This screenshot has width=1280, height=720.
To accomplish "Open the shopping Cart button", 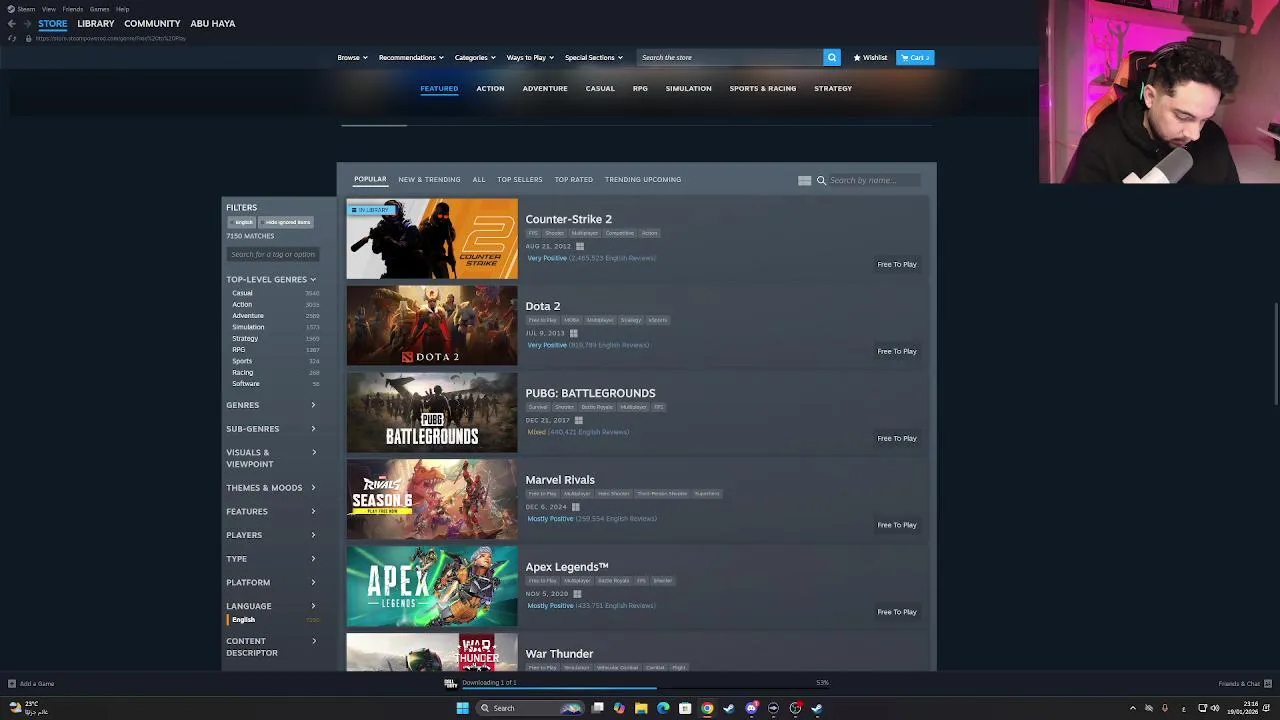I will 915,57.
